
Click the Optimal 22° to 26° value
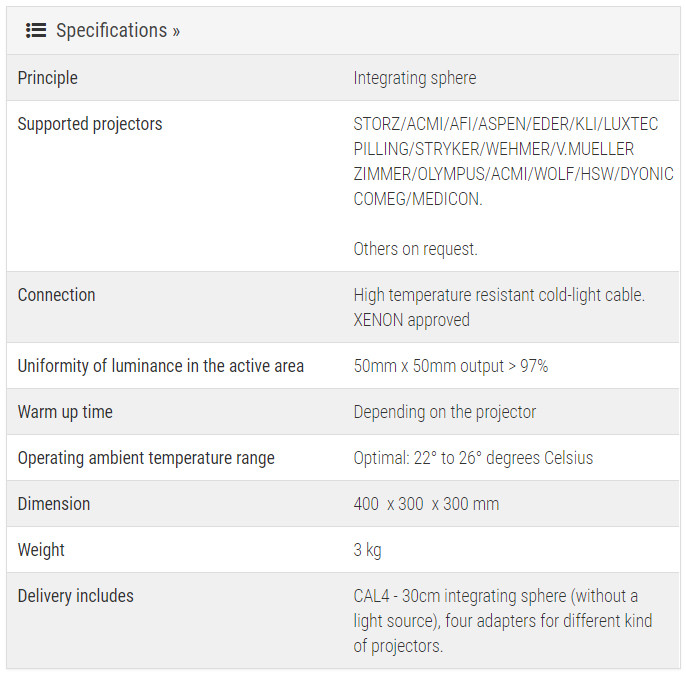click(473, 458)
